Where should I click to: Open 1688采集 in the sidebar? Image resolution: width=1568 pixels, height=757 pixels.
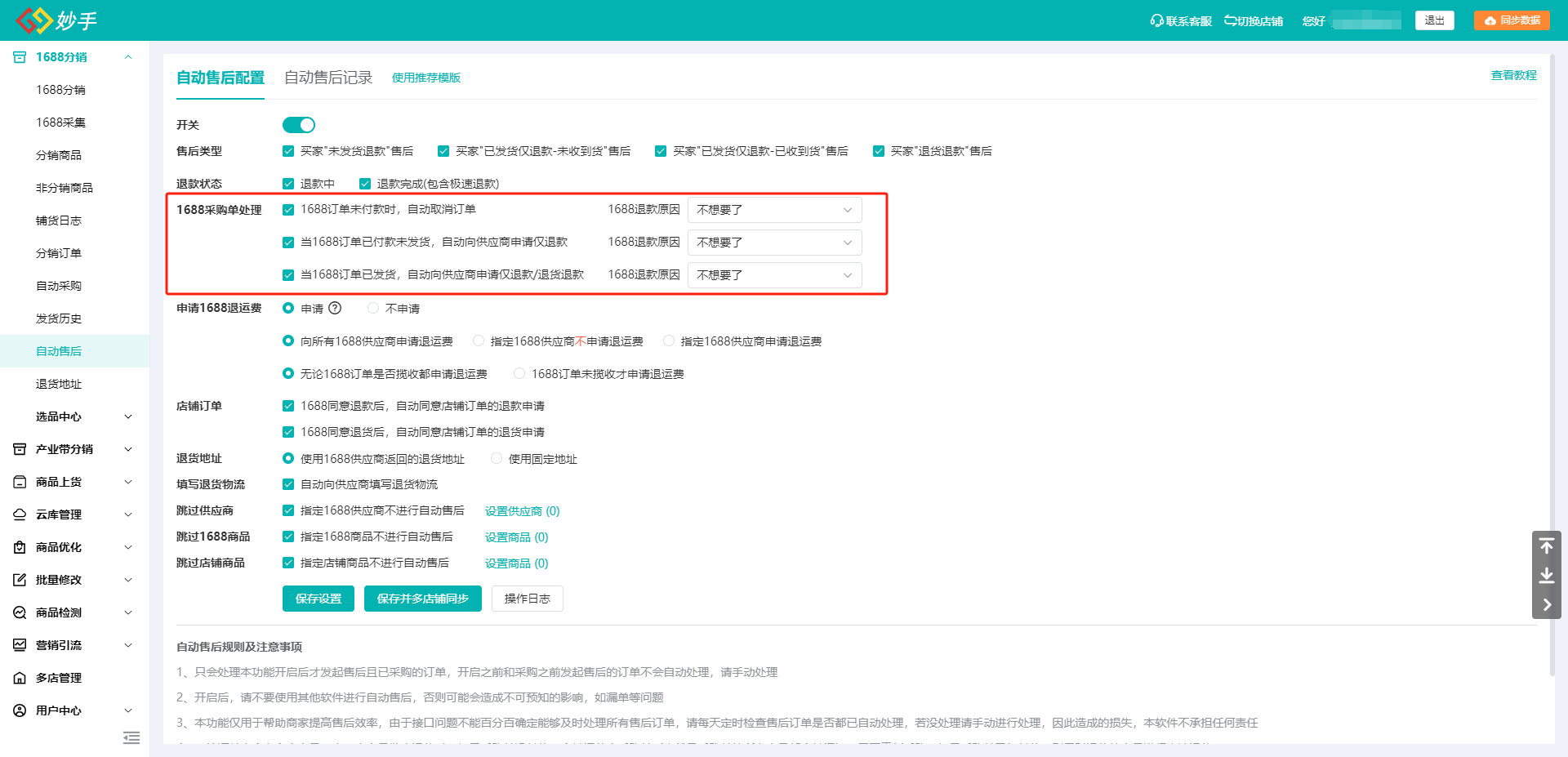pyautogui.click(x=61, y=122)
